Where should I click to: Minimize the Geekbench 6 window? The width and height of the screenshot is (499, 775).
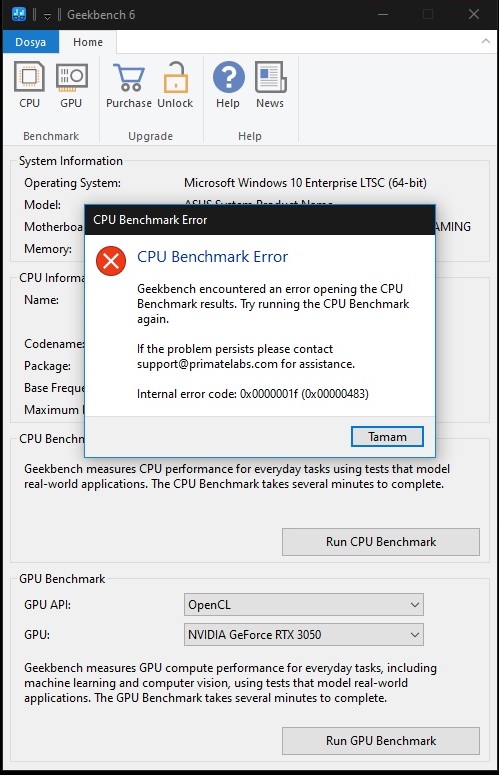point(383,14)
